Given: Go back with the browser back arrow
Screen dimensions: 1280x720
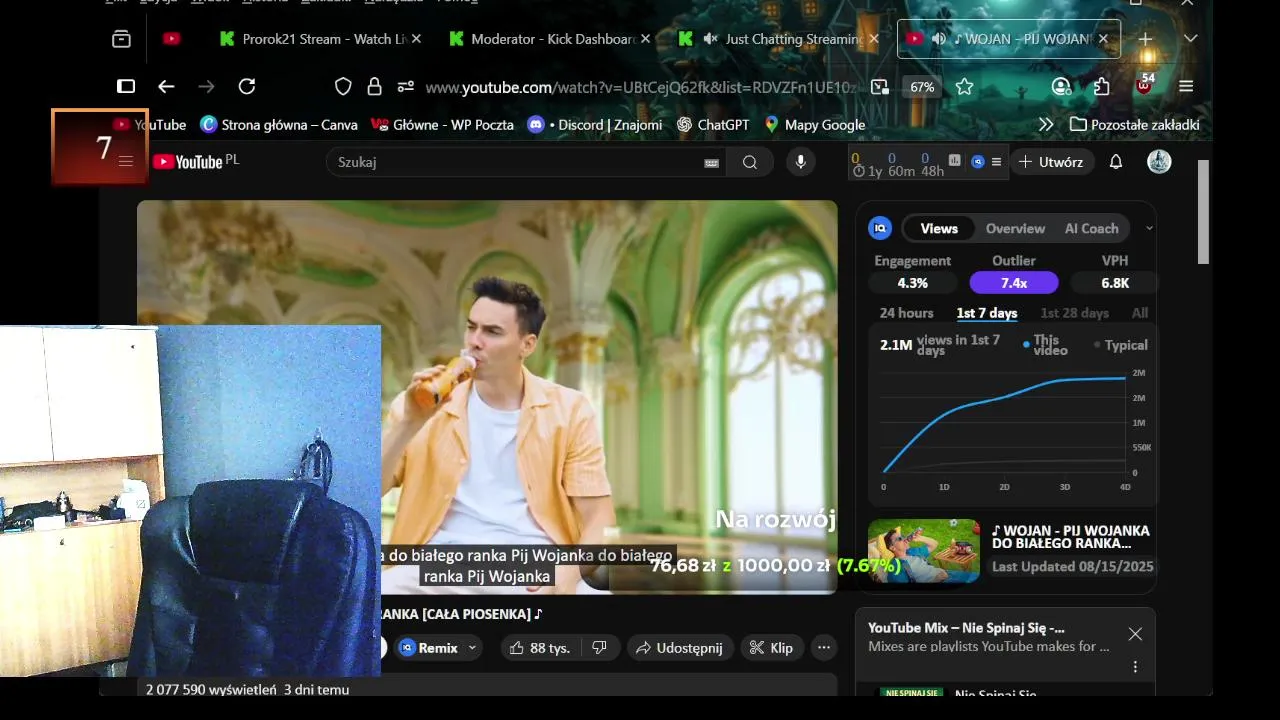Looking at the screenshot, I should pyautogui.click(x=166, y=87).
